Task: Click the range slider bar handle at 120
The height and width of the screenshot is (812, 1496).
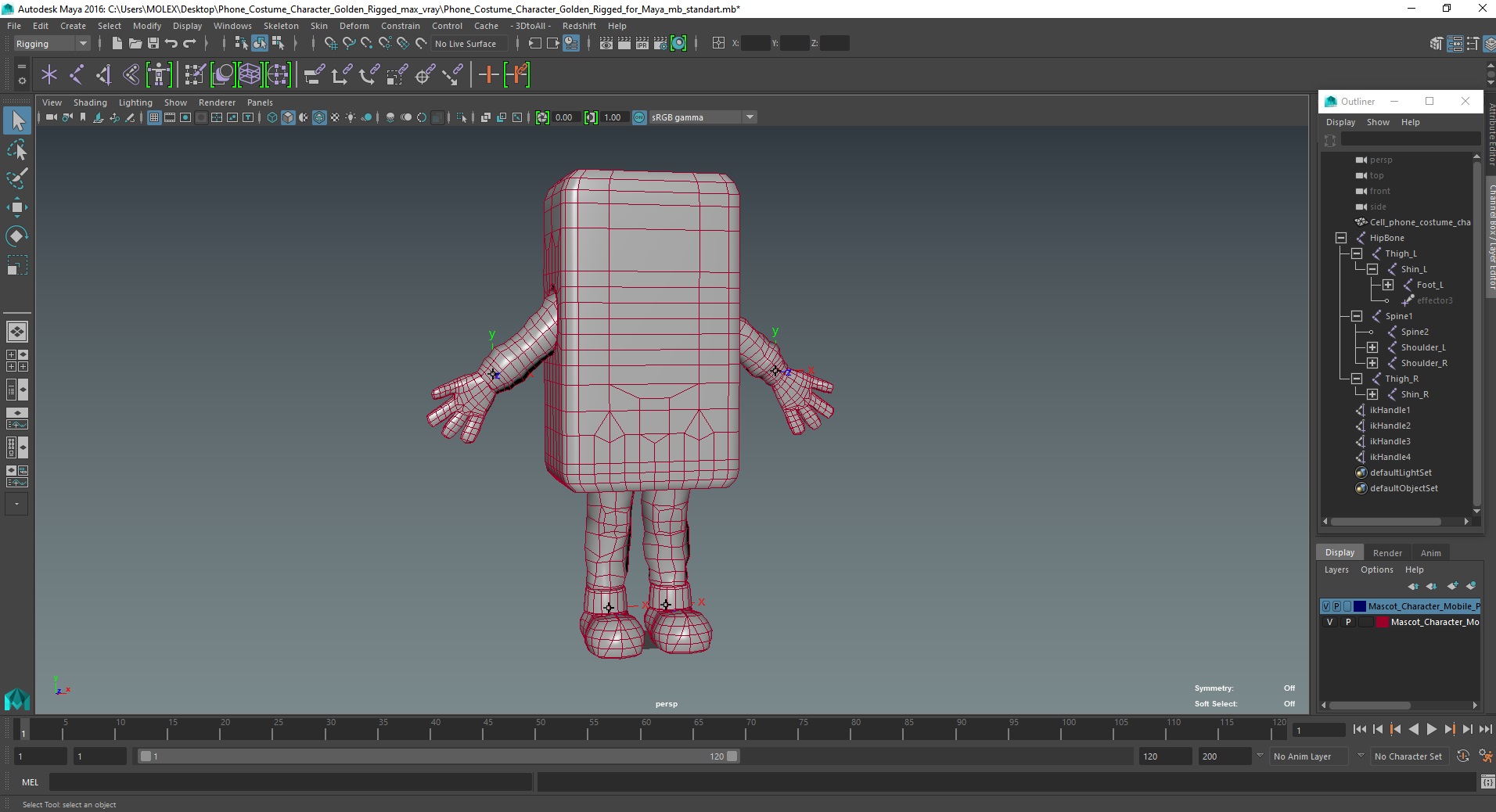Action: (x=732, y=756)
